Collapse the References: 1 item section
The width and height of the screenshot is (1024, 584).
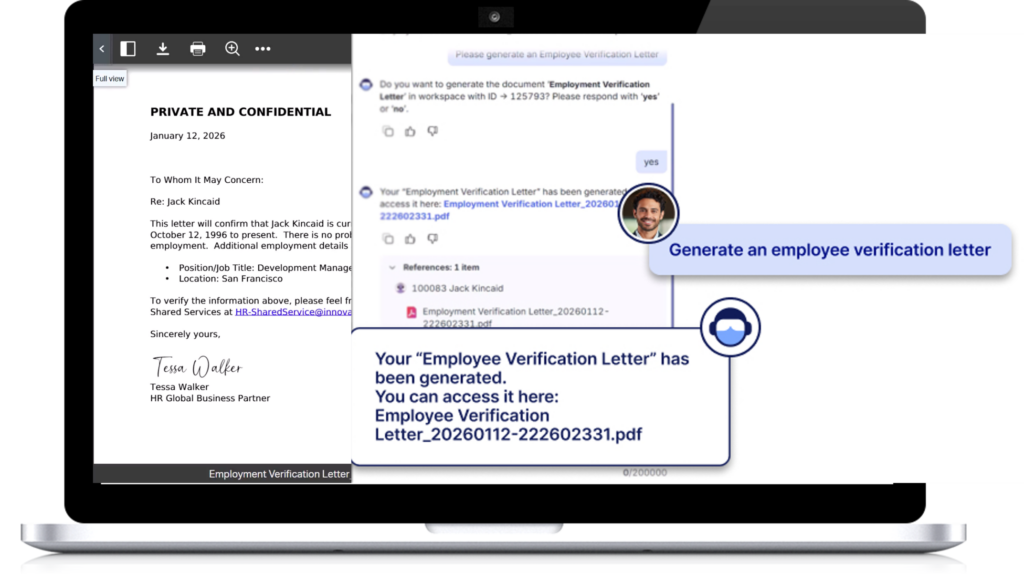[392, 267]
